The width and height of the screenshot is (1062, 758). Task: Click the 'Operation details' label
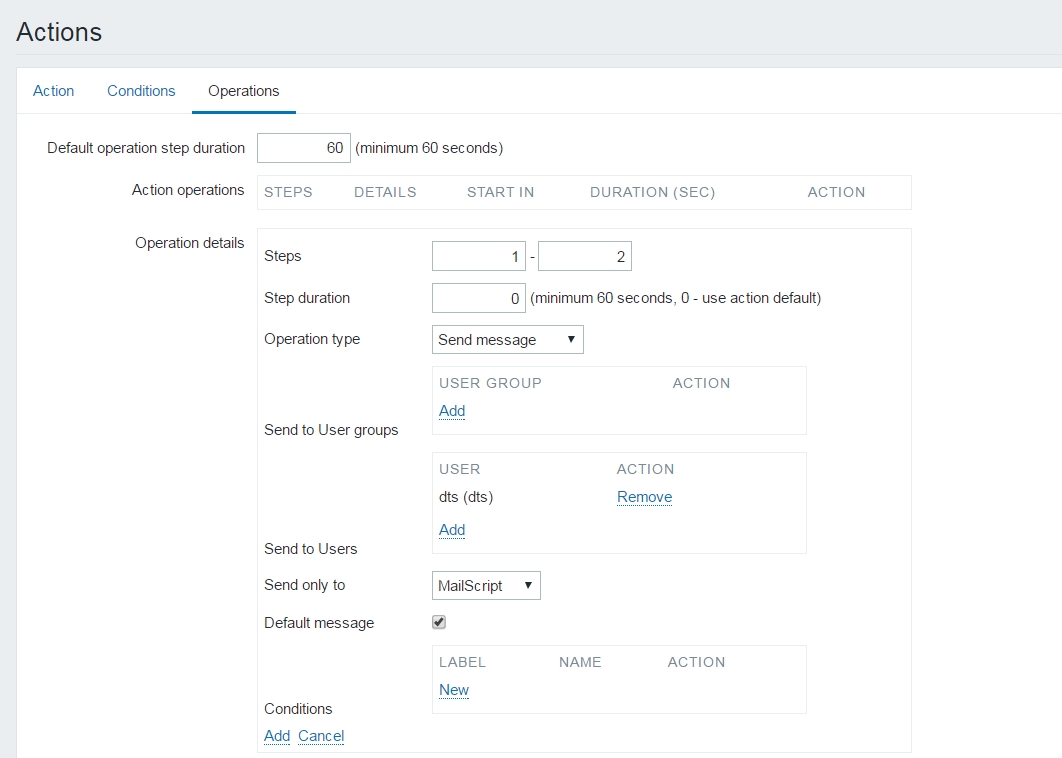coord(190,243)
